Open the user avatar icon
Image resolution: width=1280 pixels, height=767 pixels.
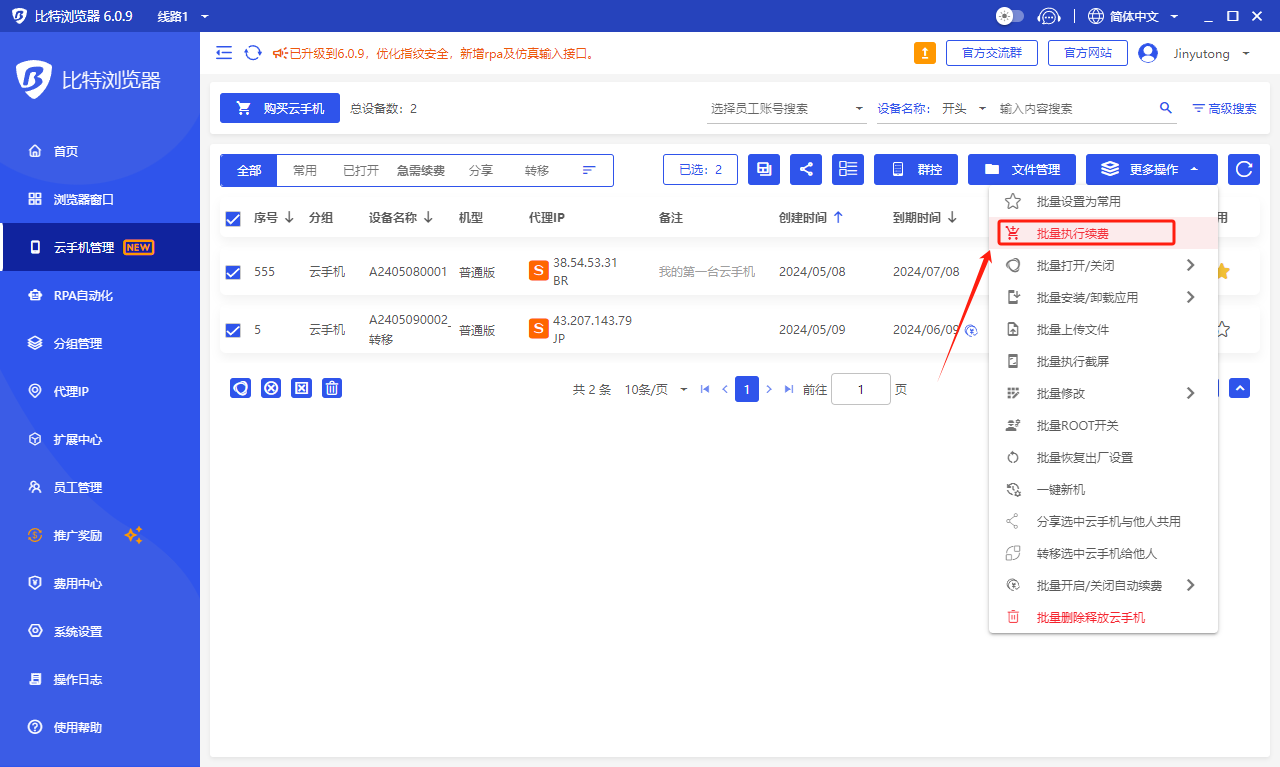(1148, 53)
